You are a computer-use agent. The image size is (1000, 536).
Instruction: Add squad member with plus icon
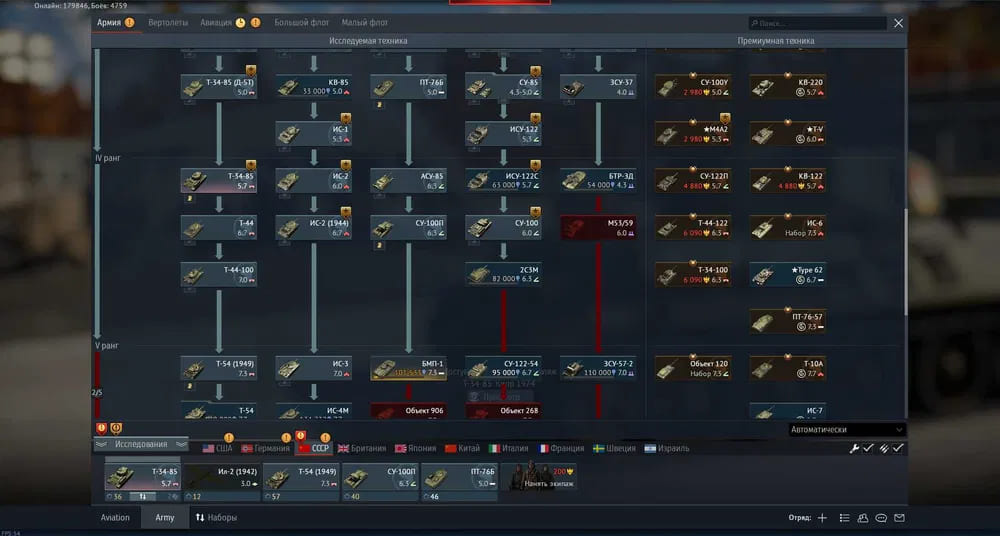[x=822, y=517]
